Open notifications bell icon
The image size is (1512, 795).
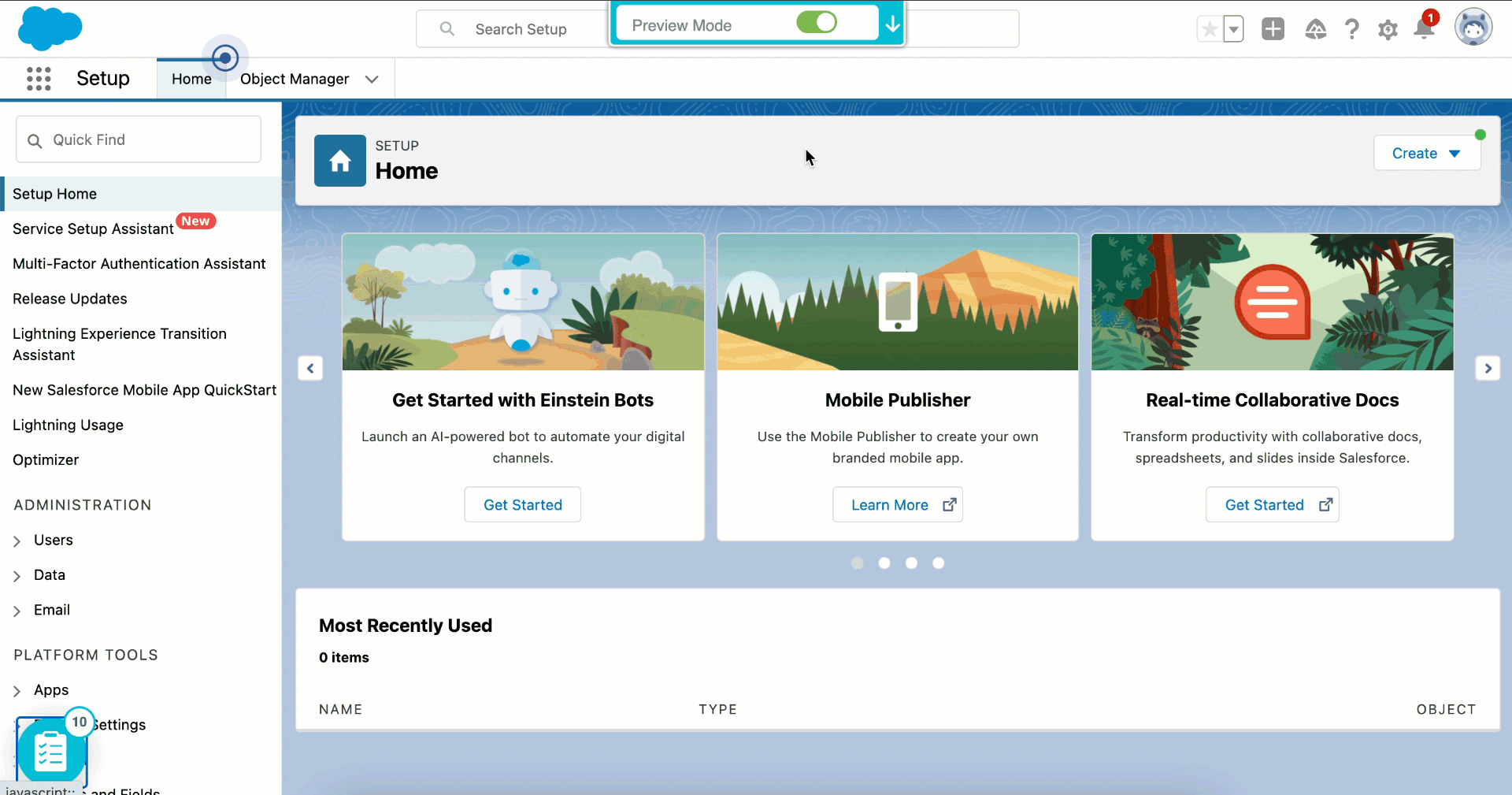(x=1424, y=29)
